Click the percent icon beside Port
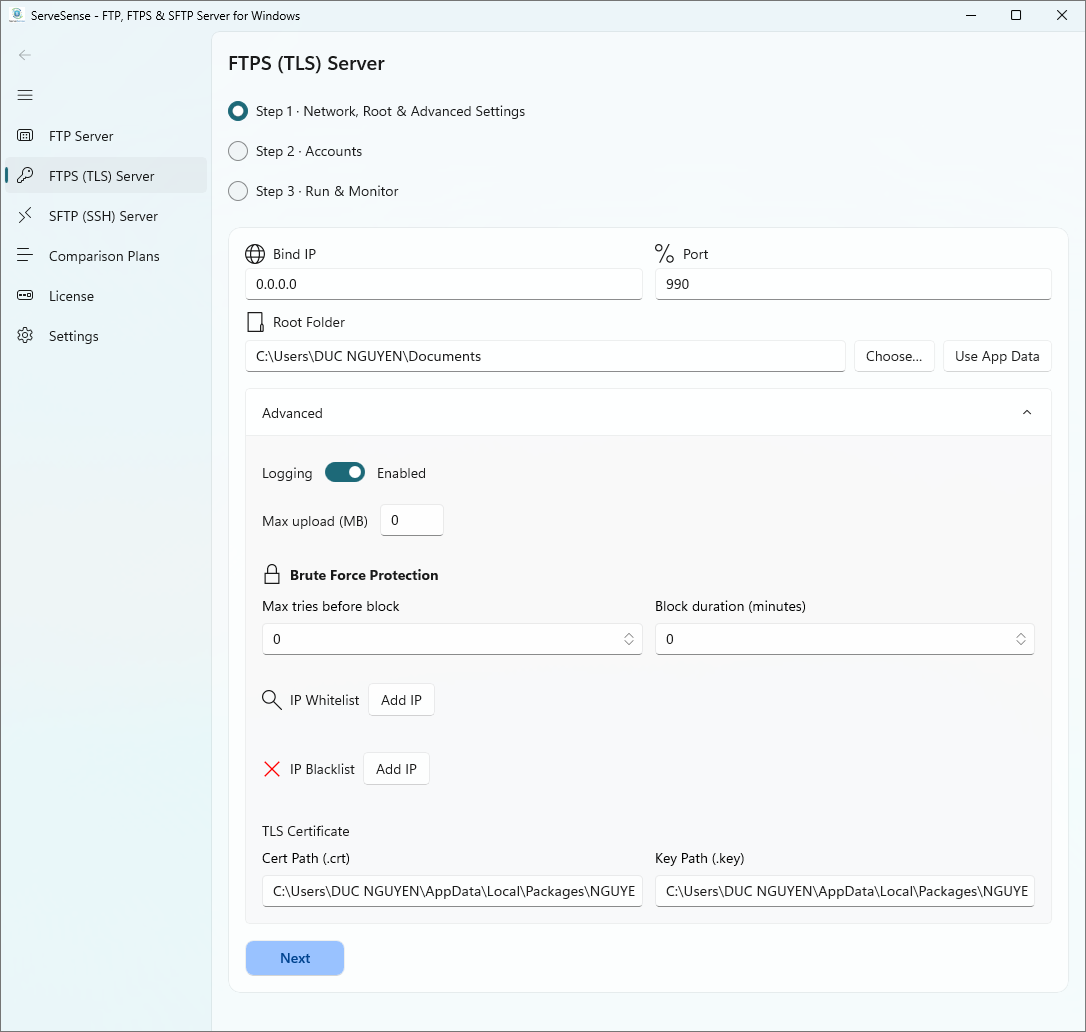Image resolution: width=1086 pixels, height=1032 pixels. click(664, 253)
